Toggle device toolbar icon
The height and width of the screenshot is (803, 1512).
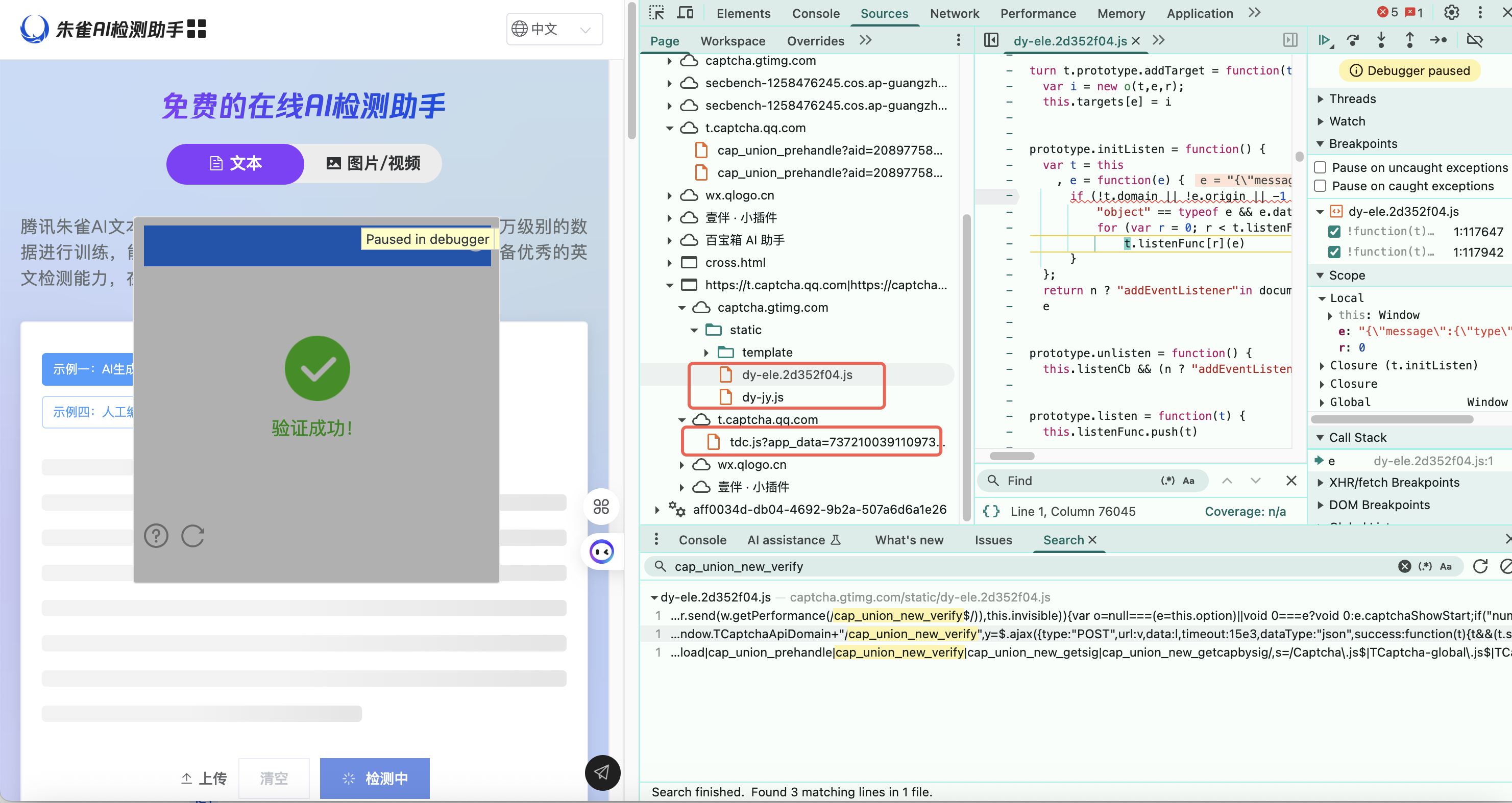pyautogui.click(x=685, y=13)
